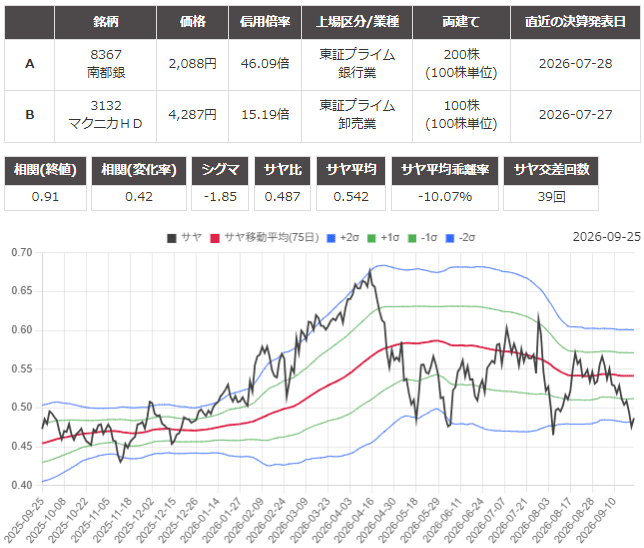
Task: Toggle the blue +2σ legend swatch
Action: 331,238
